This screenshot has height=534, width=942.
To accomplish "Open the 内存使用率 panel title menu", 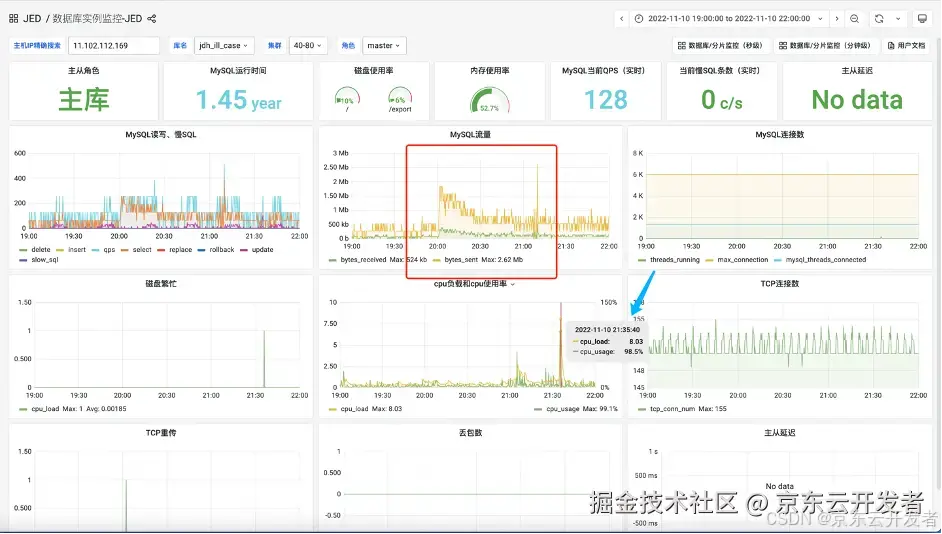I will point(490,70).
